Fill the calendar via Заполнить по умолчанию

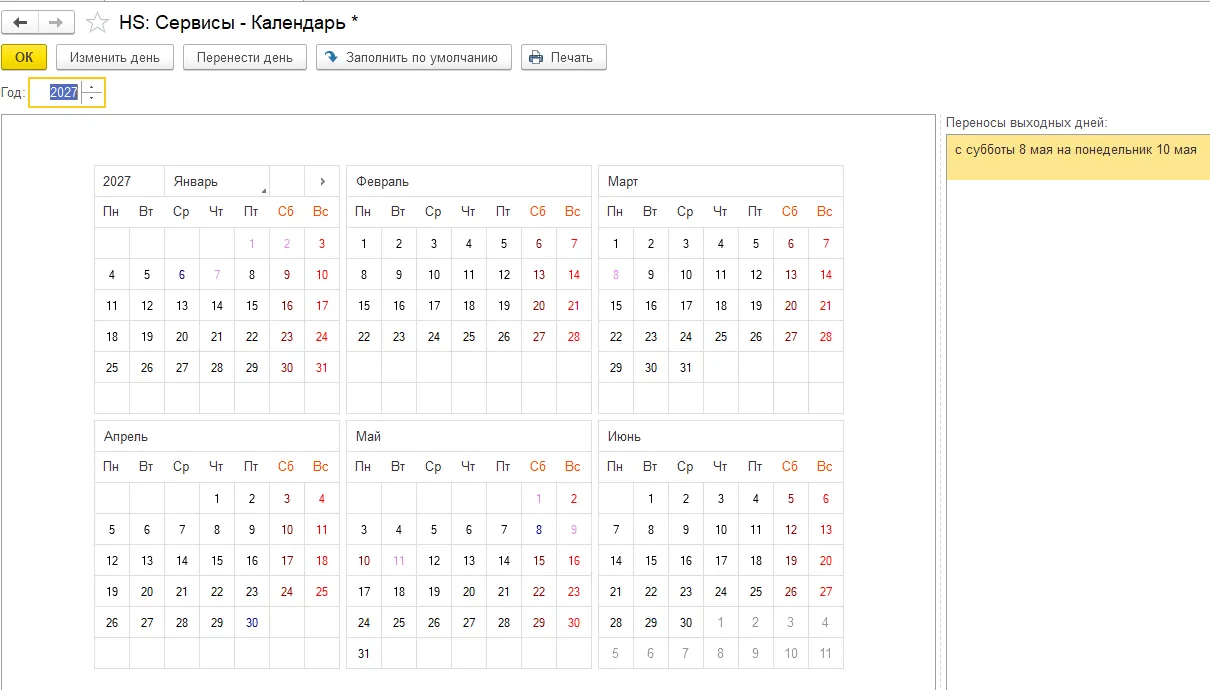point(414,57)
